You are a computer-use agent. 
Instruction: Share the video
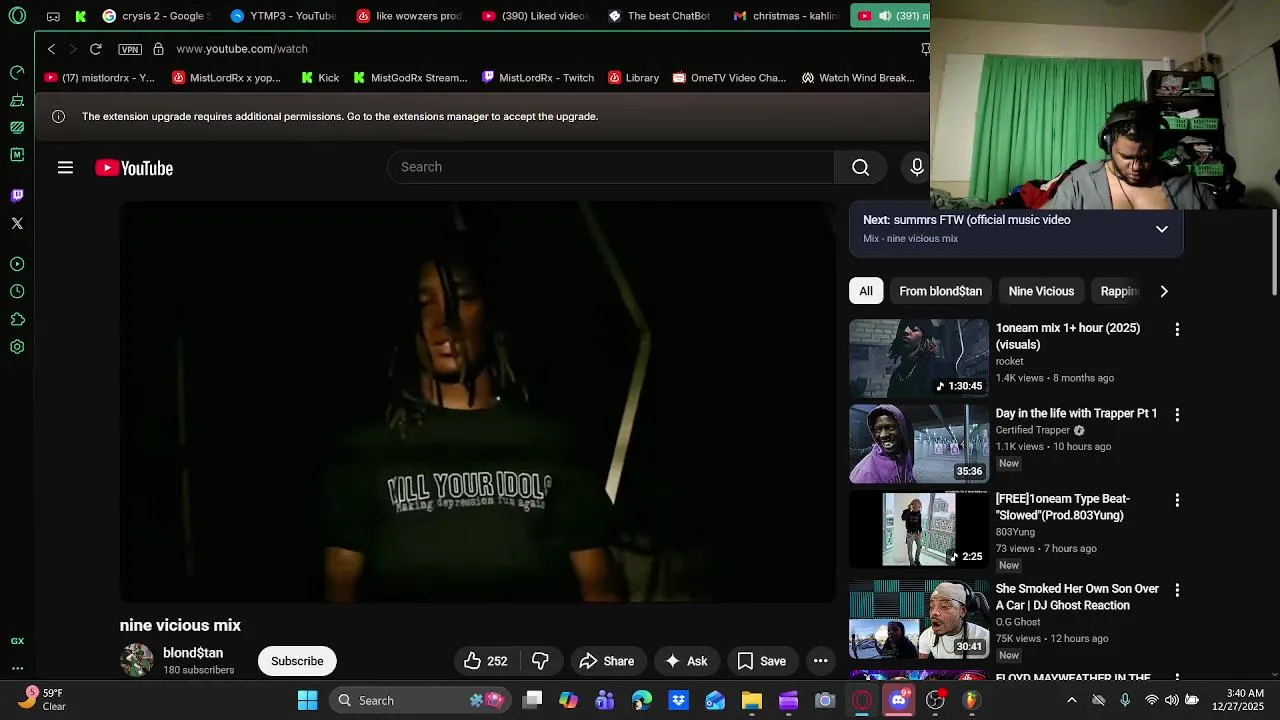click(606, 661)
